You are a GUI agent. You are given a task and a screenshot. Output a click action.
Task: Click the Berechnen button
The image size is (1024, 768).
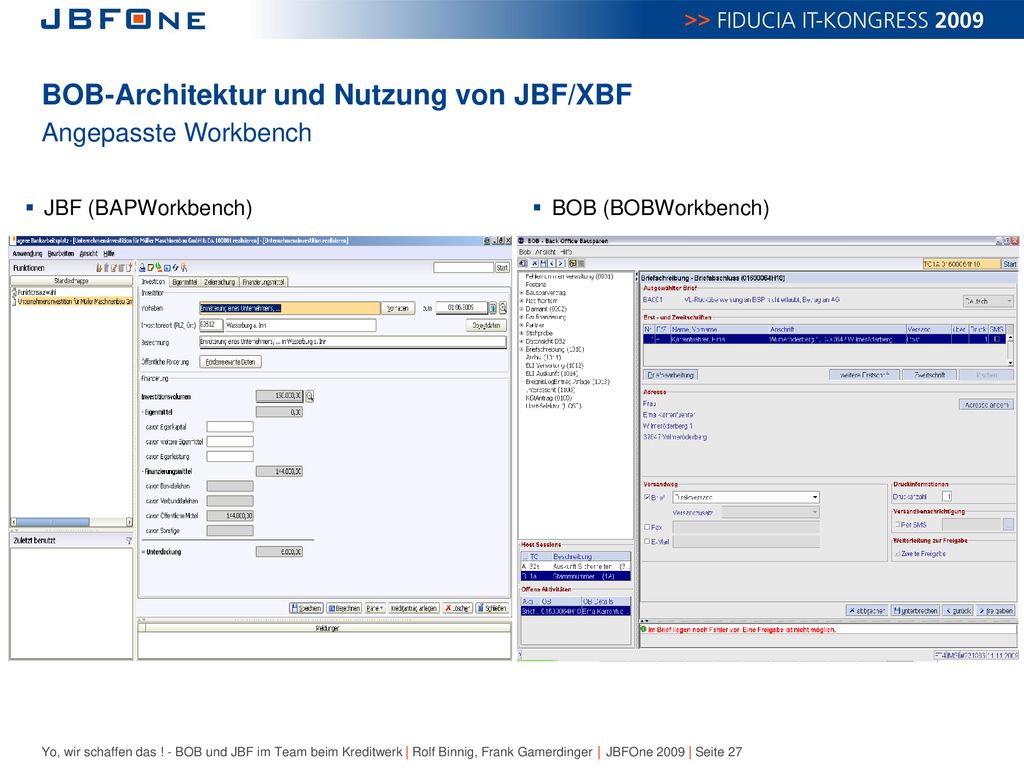pos(344,608)
